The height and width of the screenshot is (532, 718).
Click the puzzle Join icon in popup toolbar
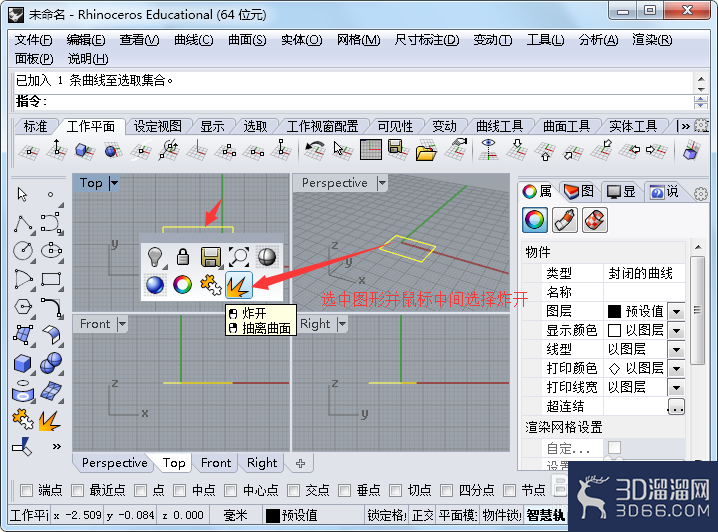(x=211, y=285)
